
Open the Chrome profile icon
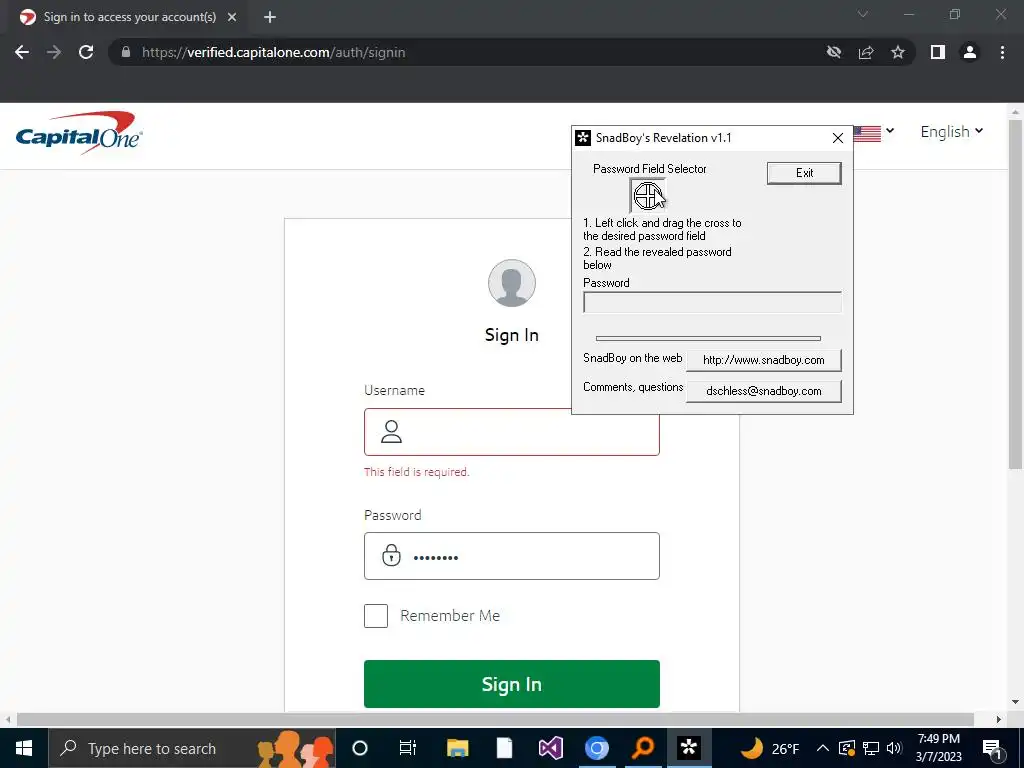click(970, 52)
